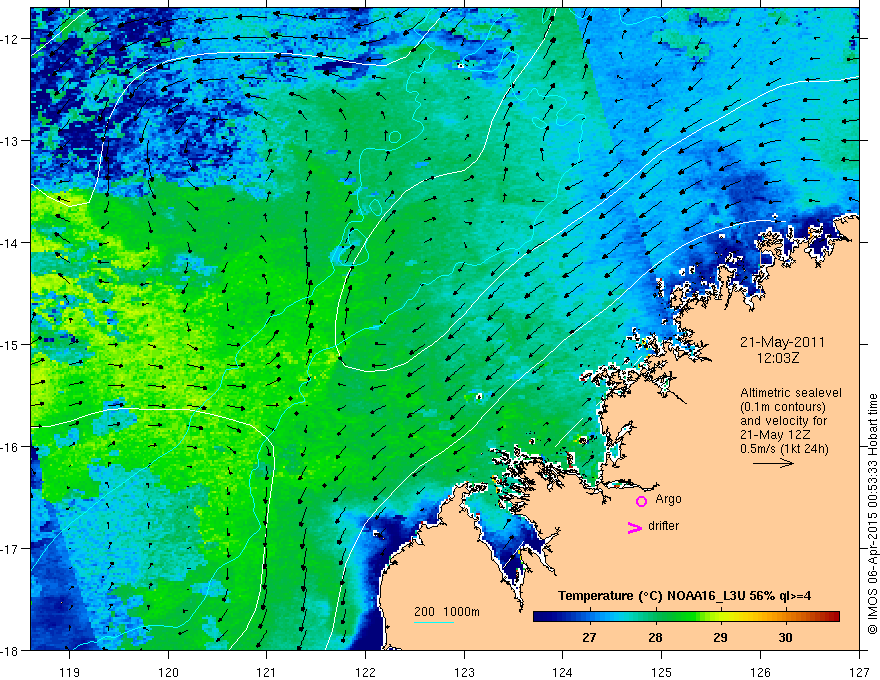Image resolution: width=880 pixels, height=680 pixels.
Task: Click the '0.5m/s (1kt 24h)' scale text
Action: click(x=784, y=449)
